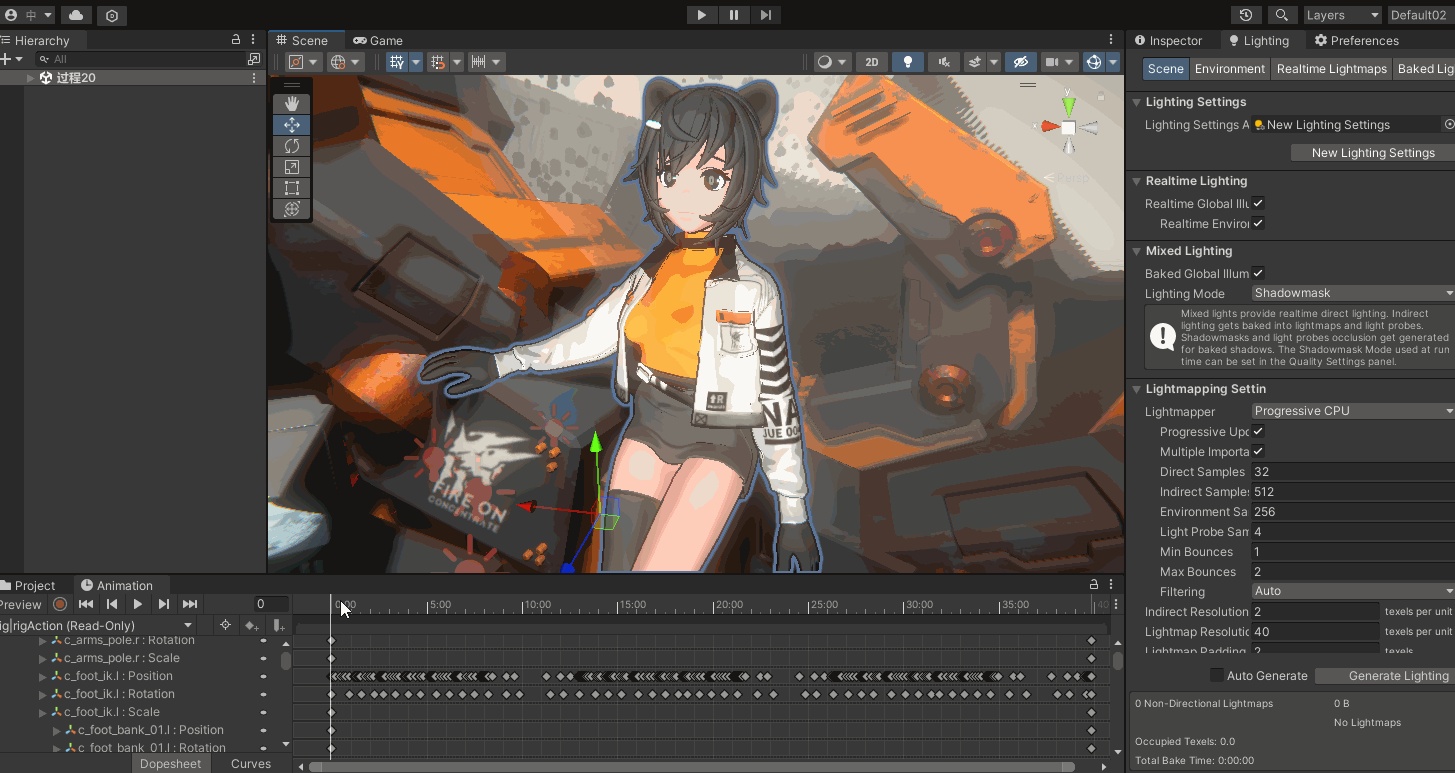Select the combined Transform tool
The width and height of the screenshot is (1455, 773).
(x=292, y=209)
